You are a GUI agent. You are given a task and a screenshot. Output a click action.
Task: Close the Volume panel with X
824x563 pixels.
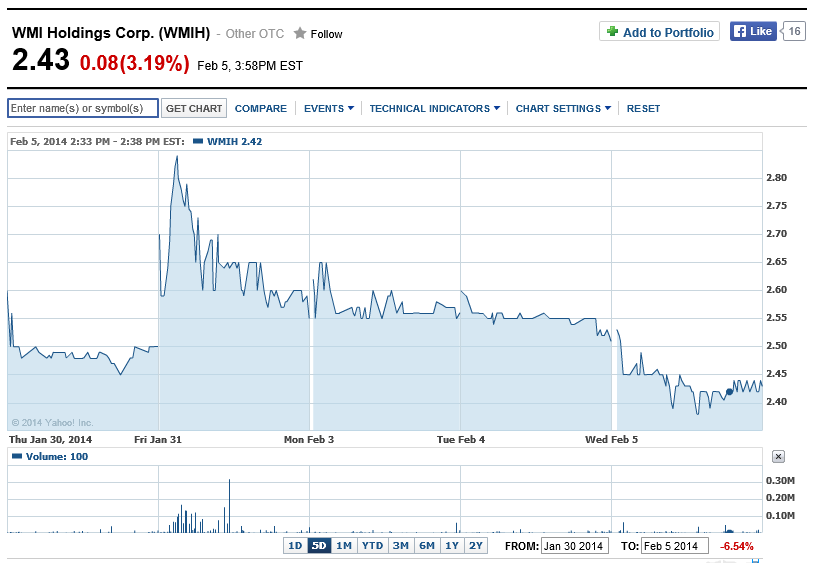[x=778, y=456]
